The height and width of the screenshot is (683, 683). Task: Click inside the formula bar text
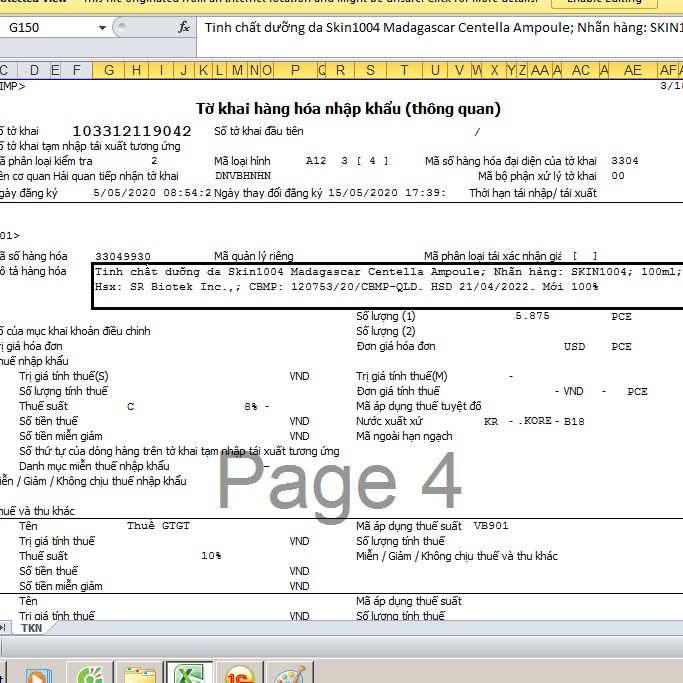point(440,28)
